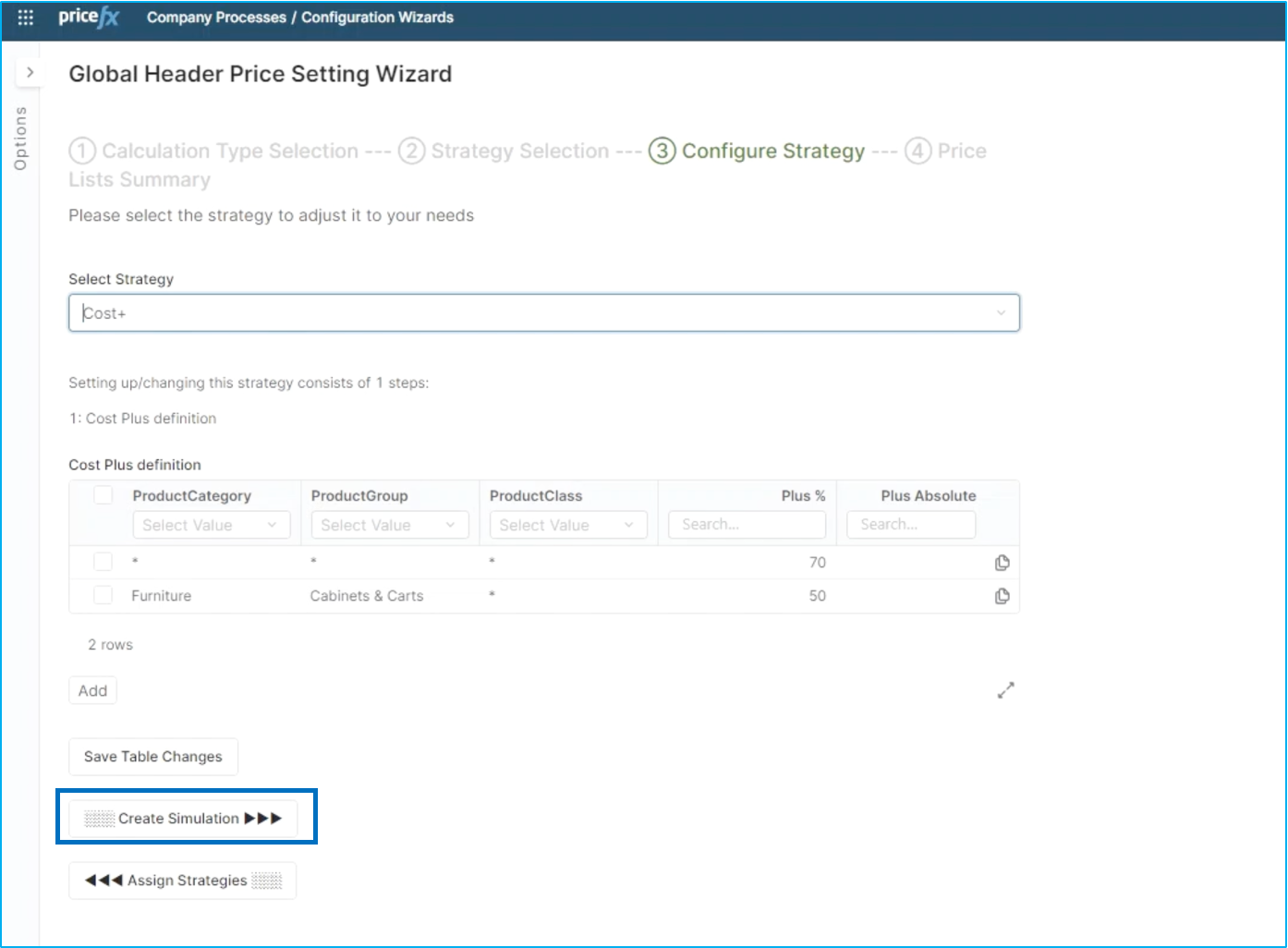The height and width of the screenshot is (948, 1288).
Task: Click the Plus % search field
Action: tap(747, 525)
